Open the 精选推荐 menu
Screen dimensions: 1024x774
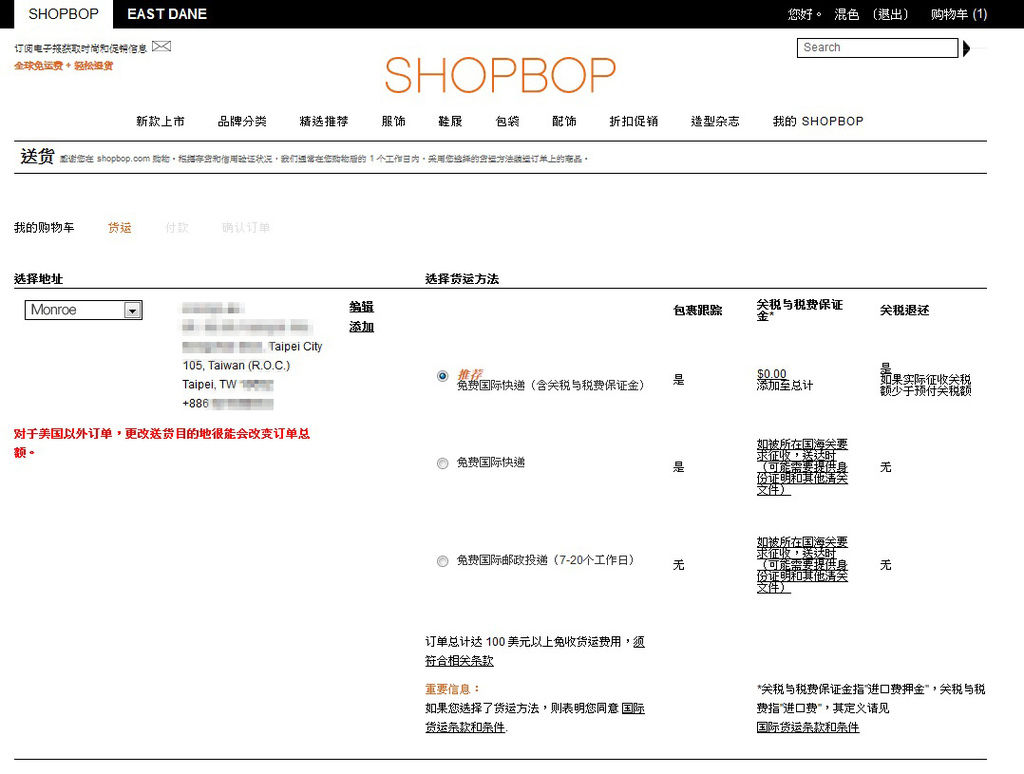(324, 121)
